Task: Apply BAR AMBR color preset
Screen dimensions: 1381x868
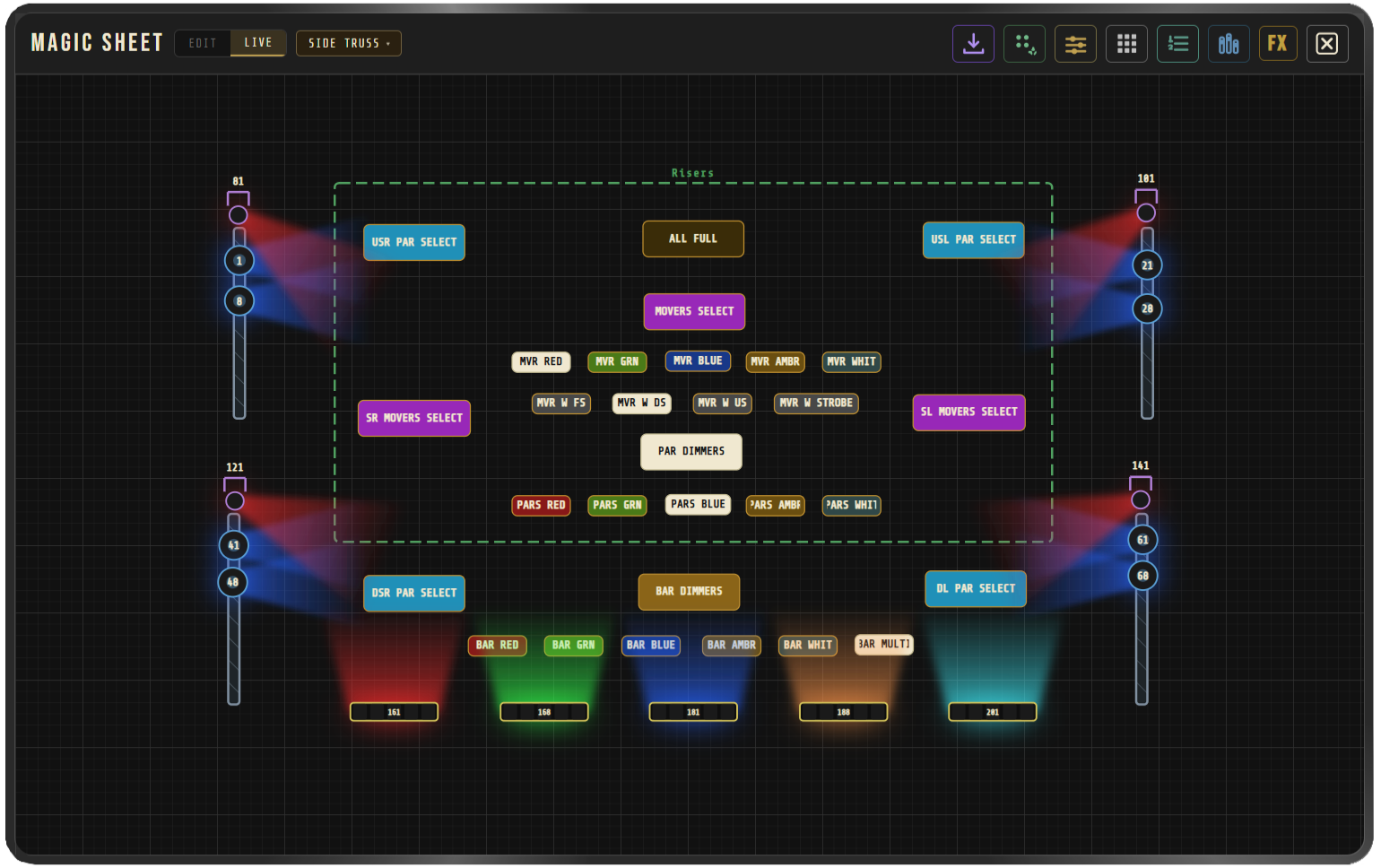Action: tap(732, 645)
